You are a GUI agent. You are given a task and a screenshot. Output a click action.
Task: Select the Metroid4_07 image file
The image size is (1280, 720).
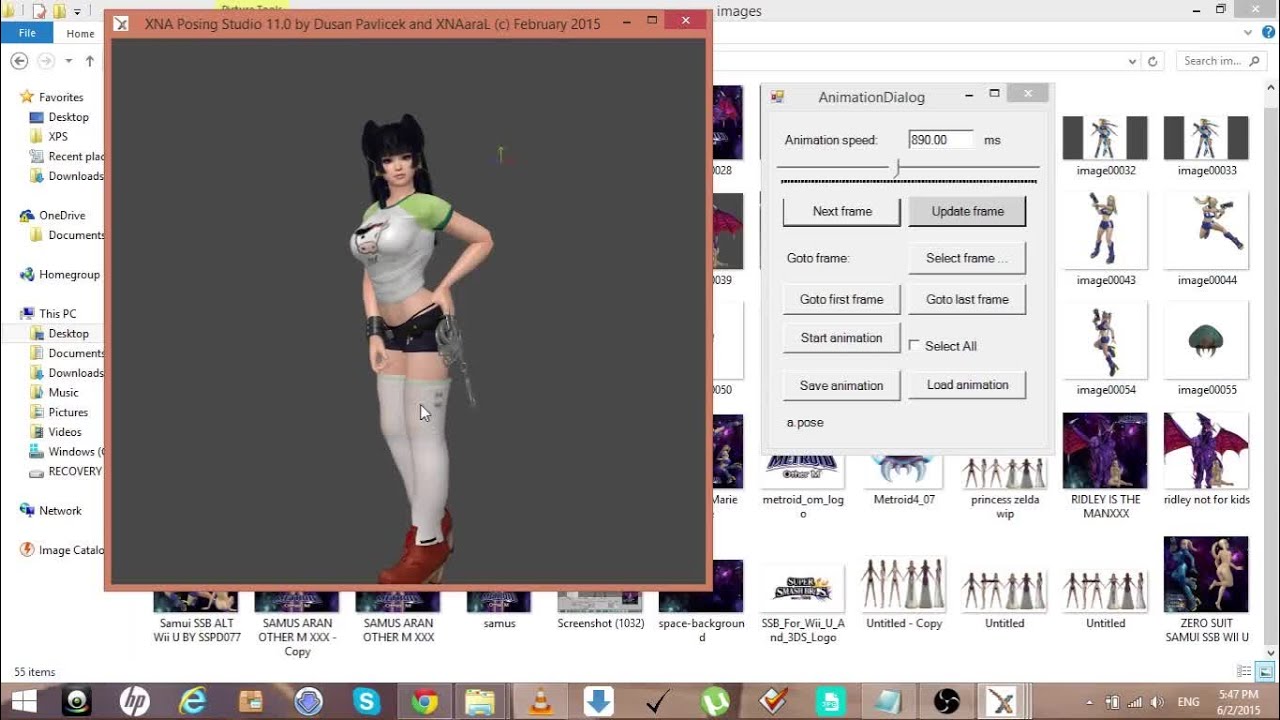[903, 478]
